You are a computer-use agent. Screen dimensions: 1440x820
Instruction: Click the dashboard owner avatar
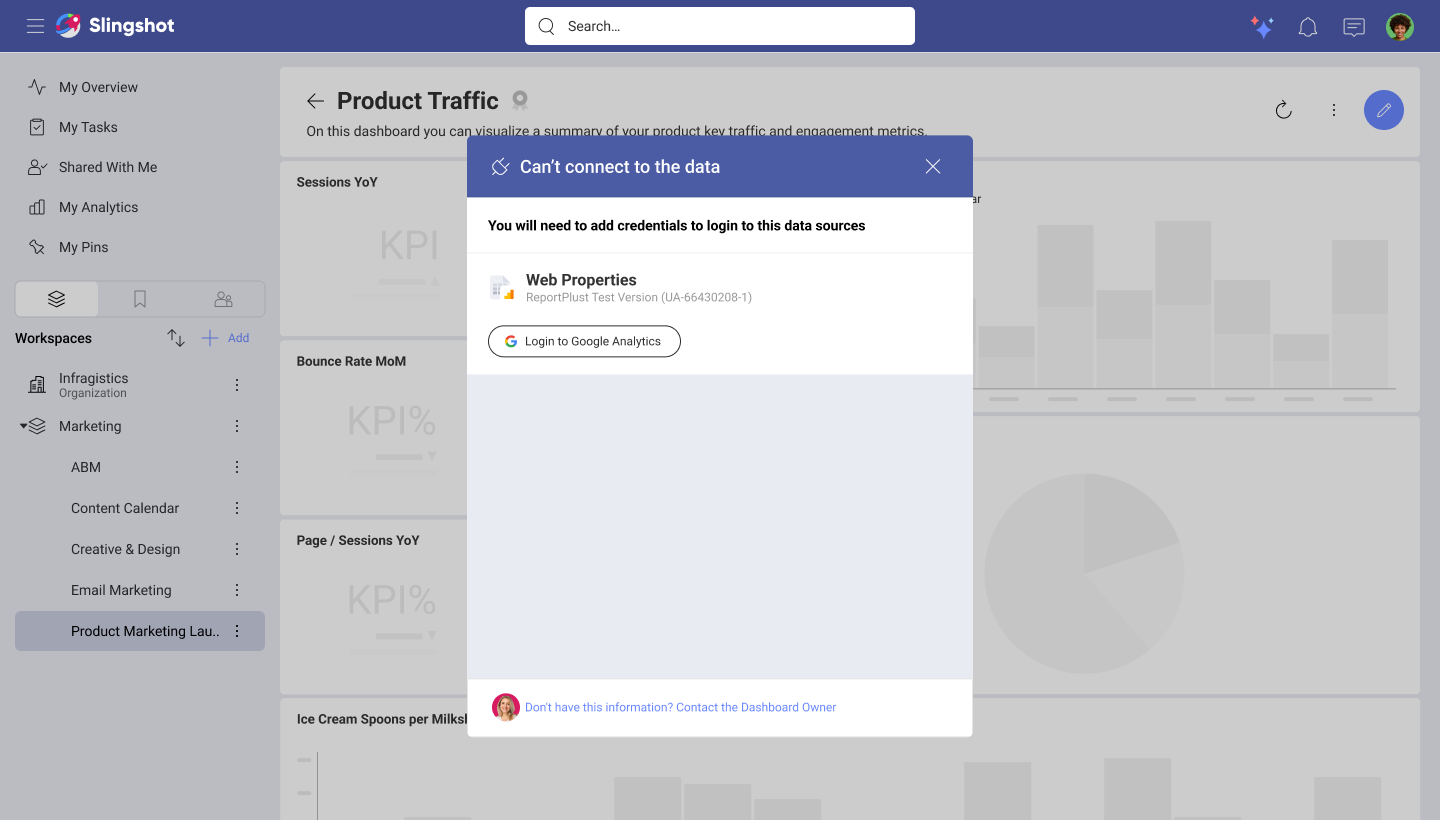tap(506, 707)
